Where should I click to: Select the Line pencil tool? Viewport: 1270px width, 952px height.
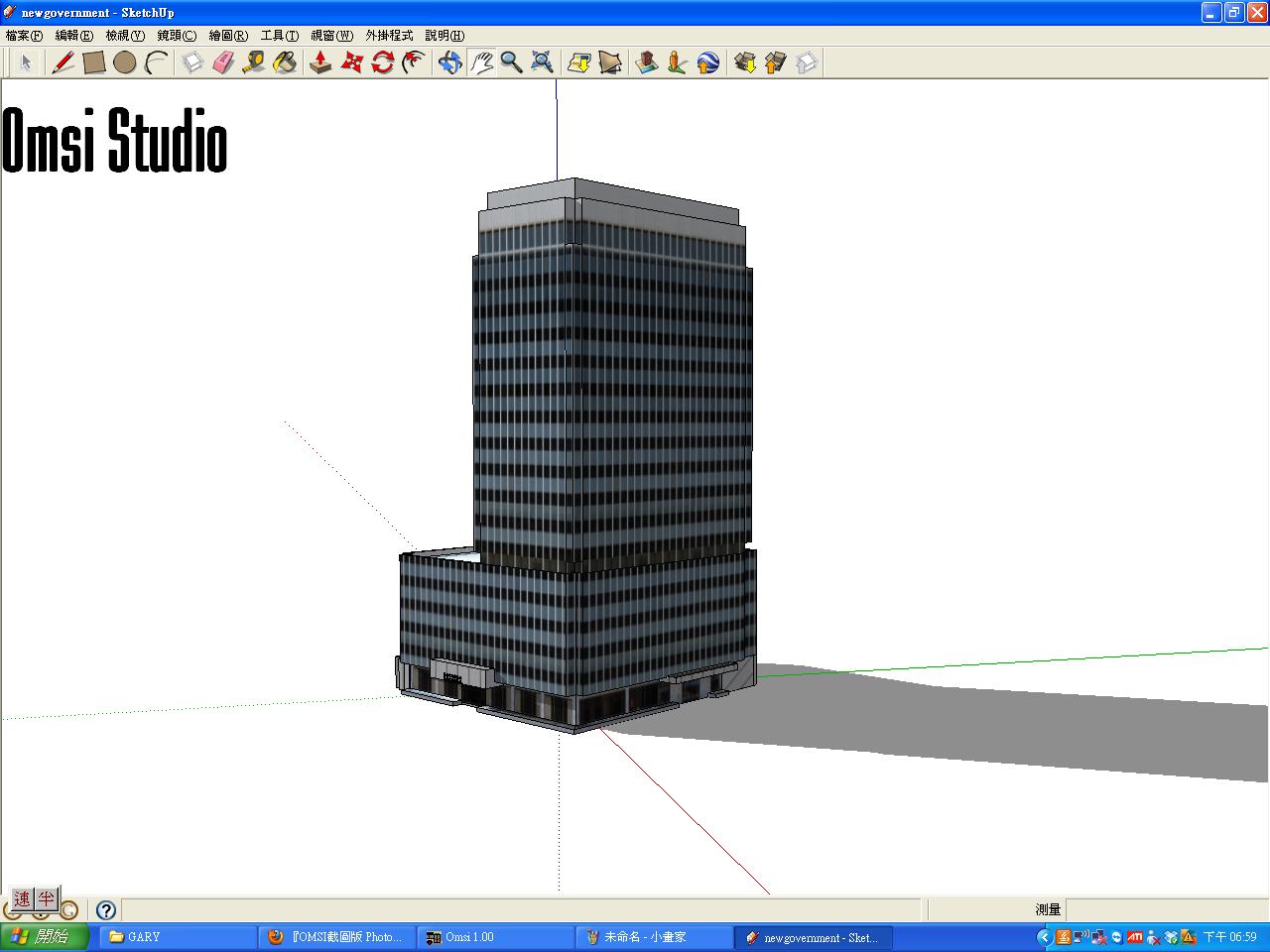coord(63,62)
